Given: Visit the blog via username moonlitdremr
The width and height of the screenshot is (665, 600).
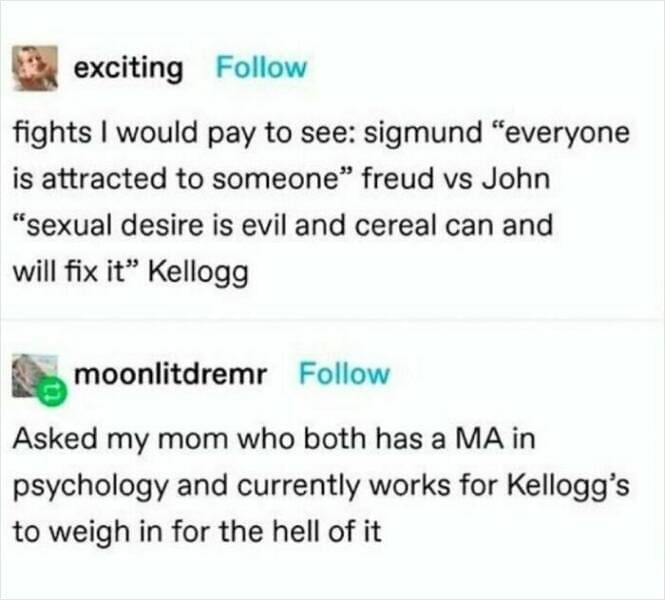Looking at the screenshot, I should click(171, 374).
